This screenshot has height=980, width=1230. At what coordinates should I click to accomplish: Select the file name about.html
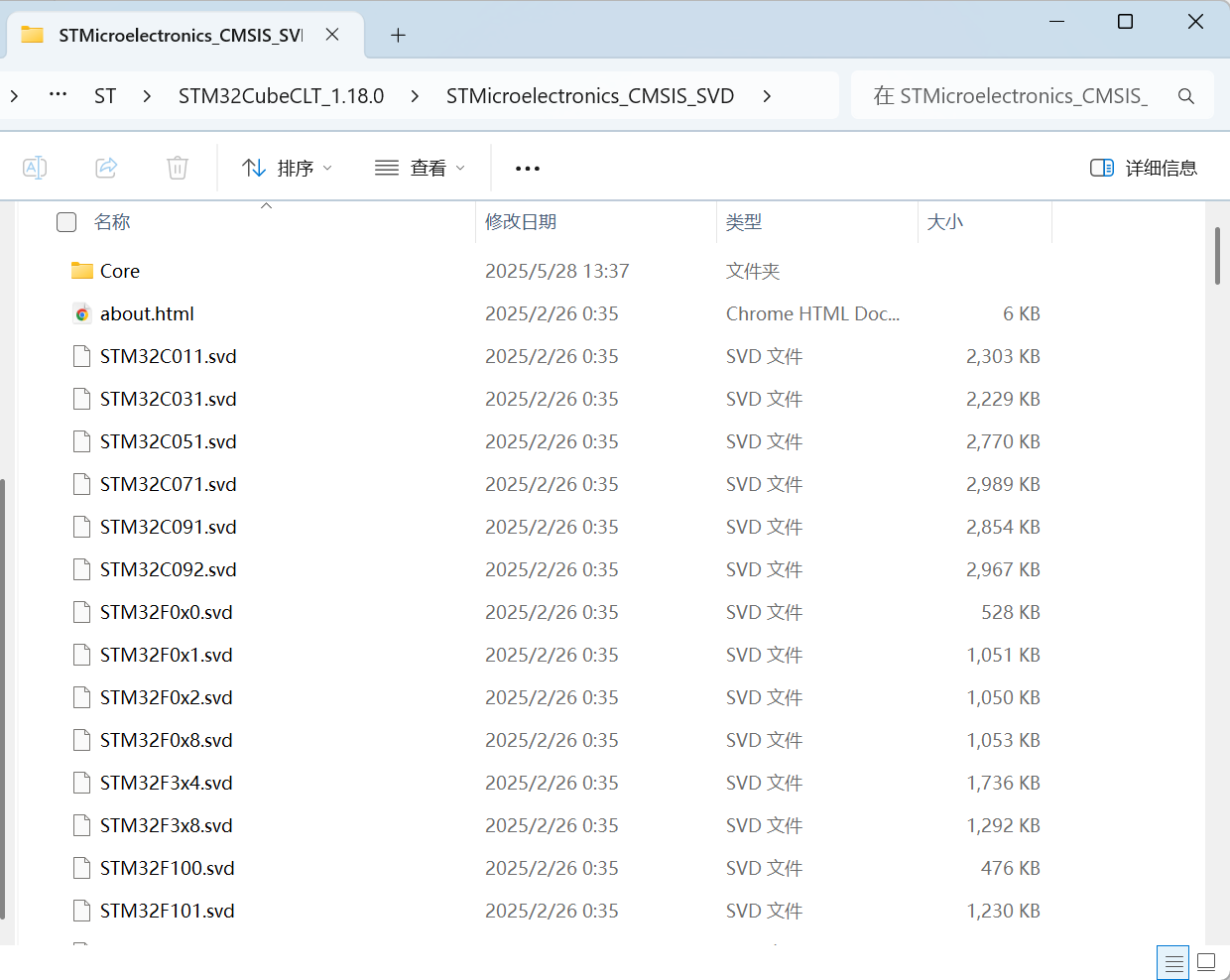click(x=147, y=313)
